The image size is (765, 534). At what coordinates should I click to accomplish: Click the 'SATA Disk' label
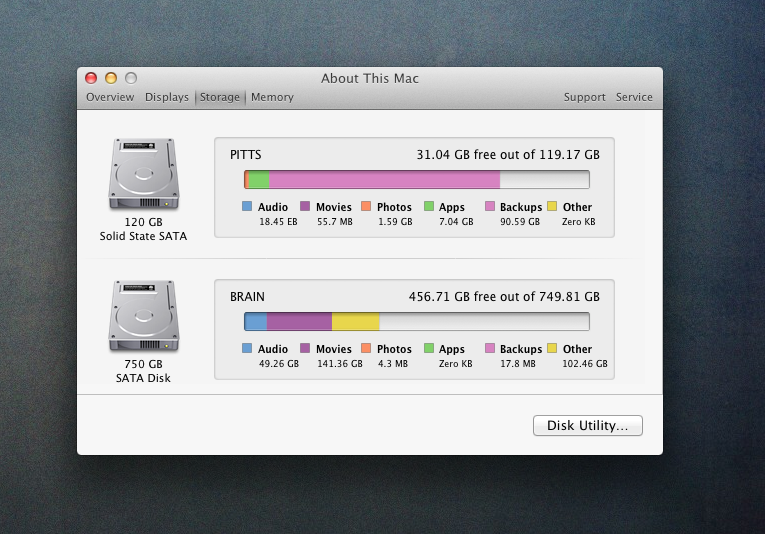[x=143, y=378]
